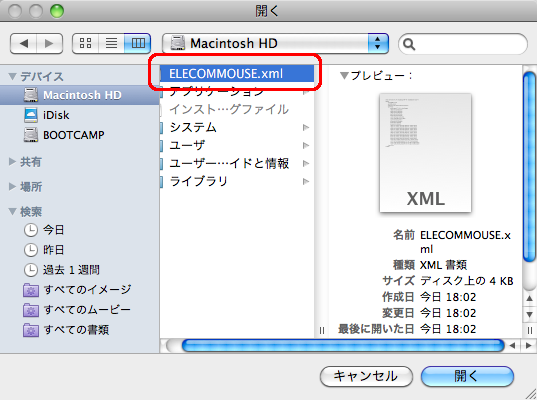Expand the 場所 section
This screenshot has width=537, height=400.
click(13, 186)
